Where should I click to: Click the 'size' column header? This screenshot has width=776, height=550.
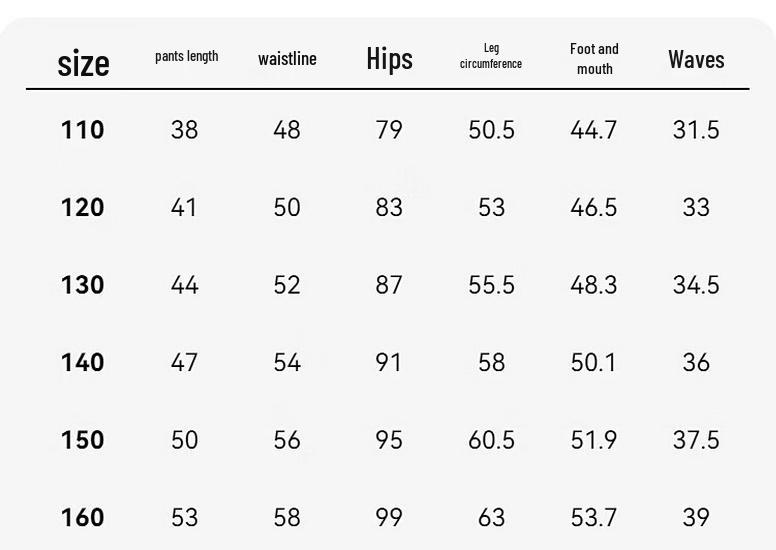tap(83, 63)
